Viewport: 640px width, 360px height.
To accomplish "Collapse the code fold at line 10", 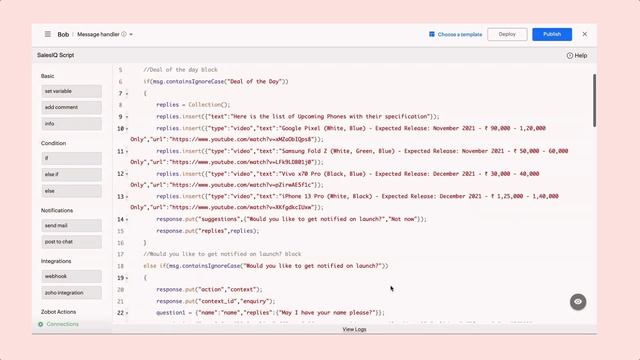I will click(127, 129).
